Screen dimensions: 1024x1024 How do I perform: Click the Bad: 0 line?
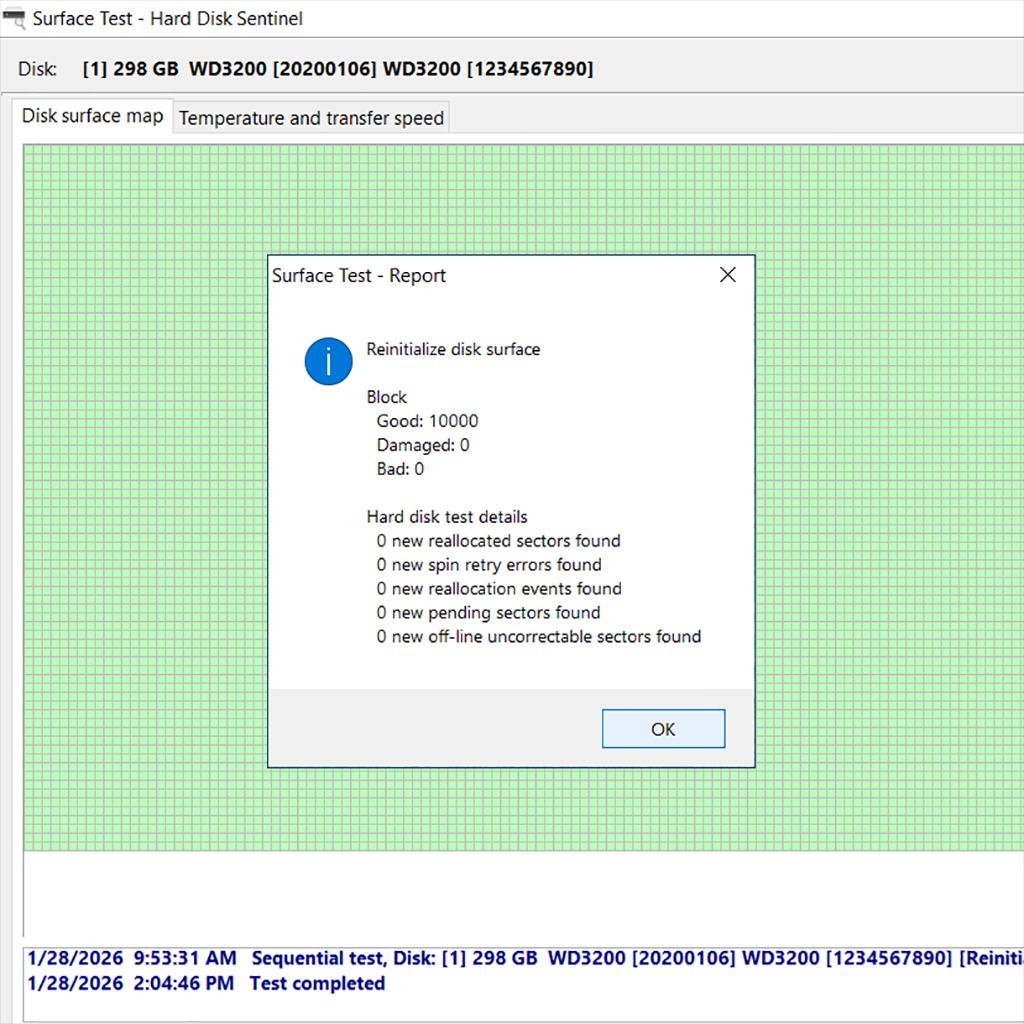(x=400, y=469)
